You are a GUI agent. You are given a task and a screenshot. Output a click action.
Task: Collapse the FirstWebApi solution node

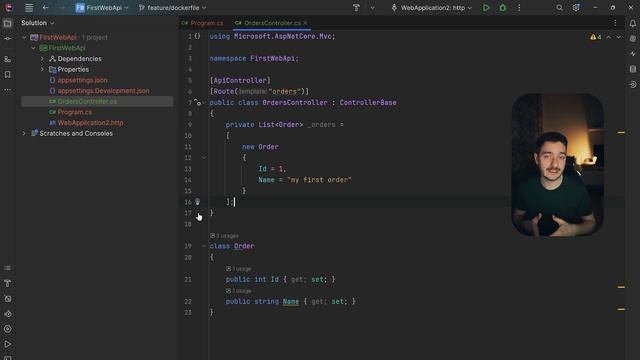pos(24,38)
